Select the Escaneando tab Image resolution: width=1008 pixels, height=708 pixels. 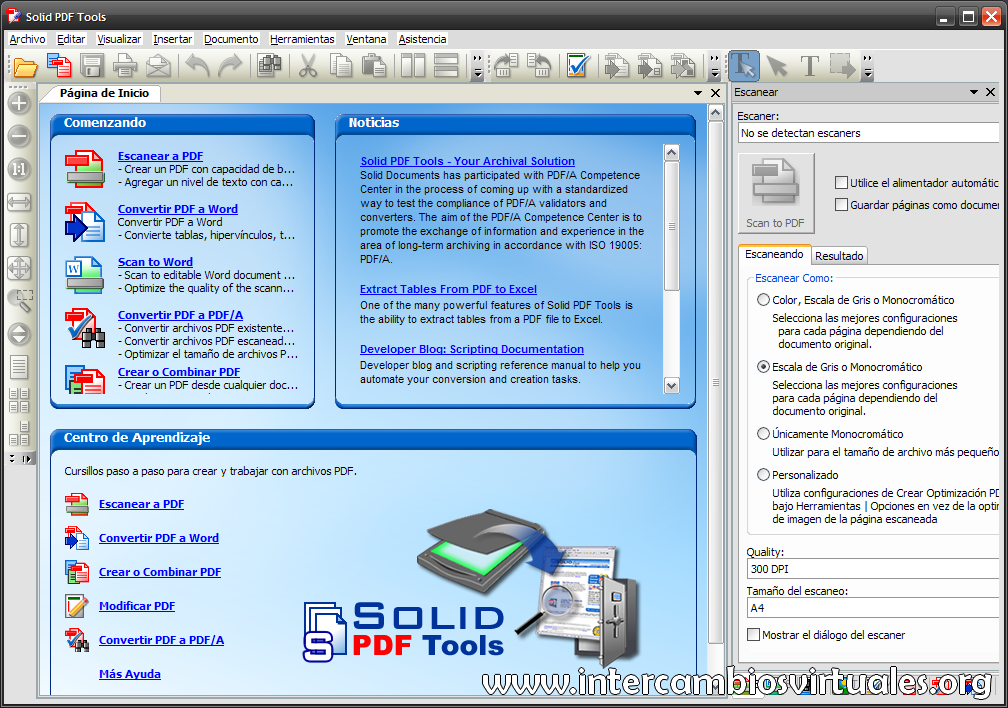point(774,254)
